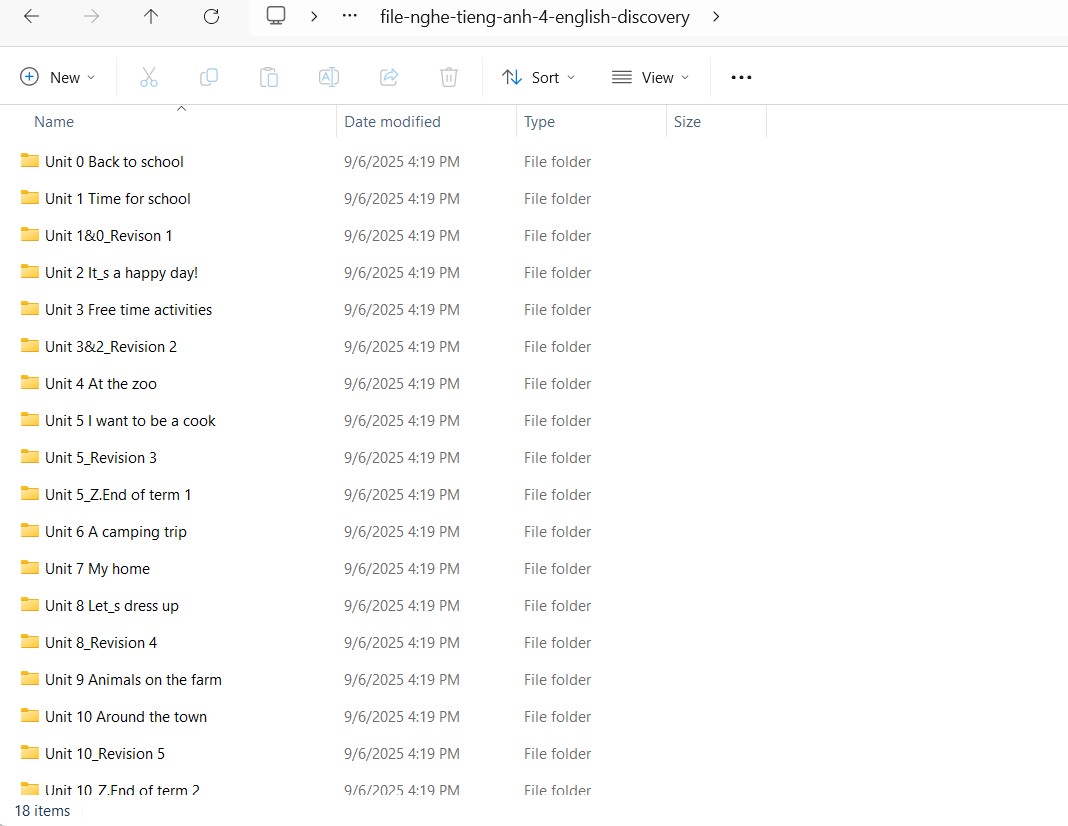The width and height of the screenshot is (1068, 826).
Task: Click the Cut scissors icon
Action: (x=149, y=77)
